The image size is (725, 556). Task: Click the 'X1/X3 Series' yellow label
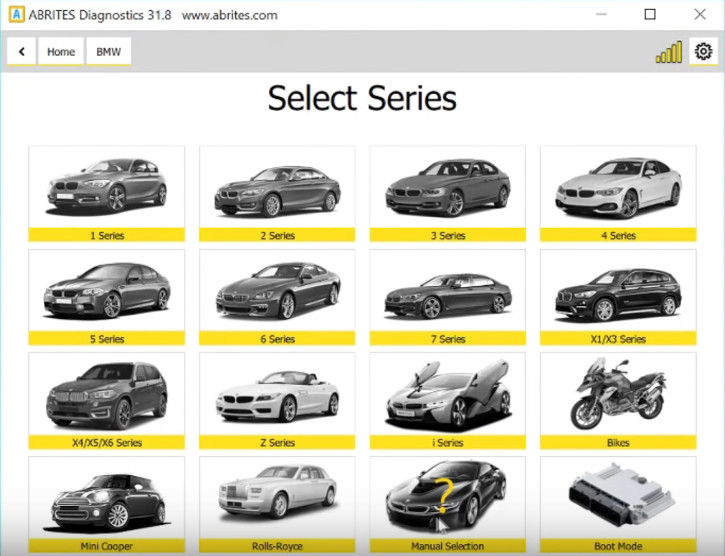pos(618,339)
